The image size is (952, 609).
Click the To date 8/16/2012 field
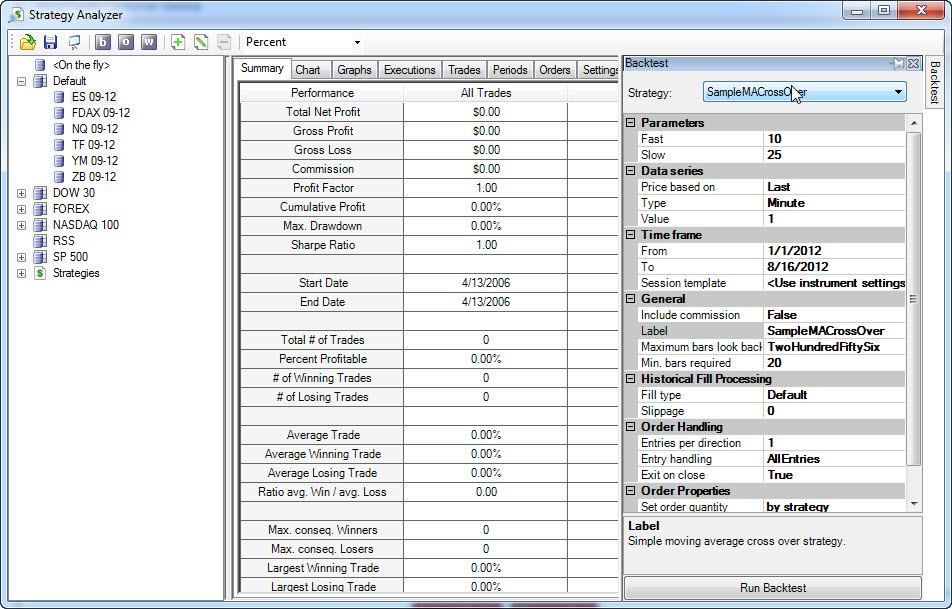834,267
